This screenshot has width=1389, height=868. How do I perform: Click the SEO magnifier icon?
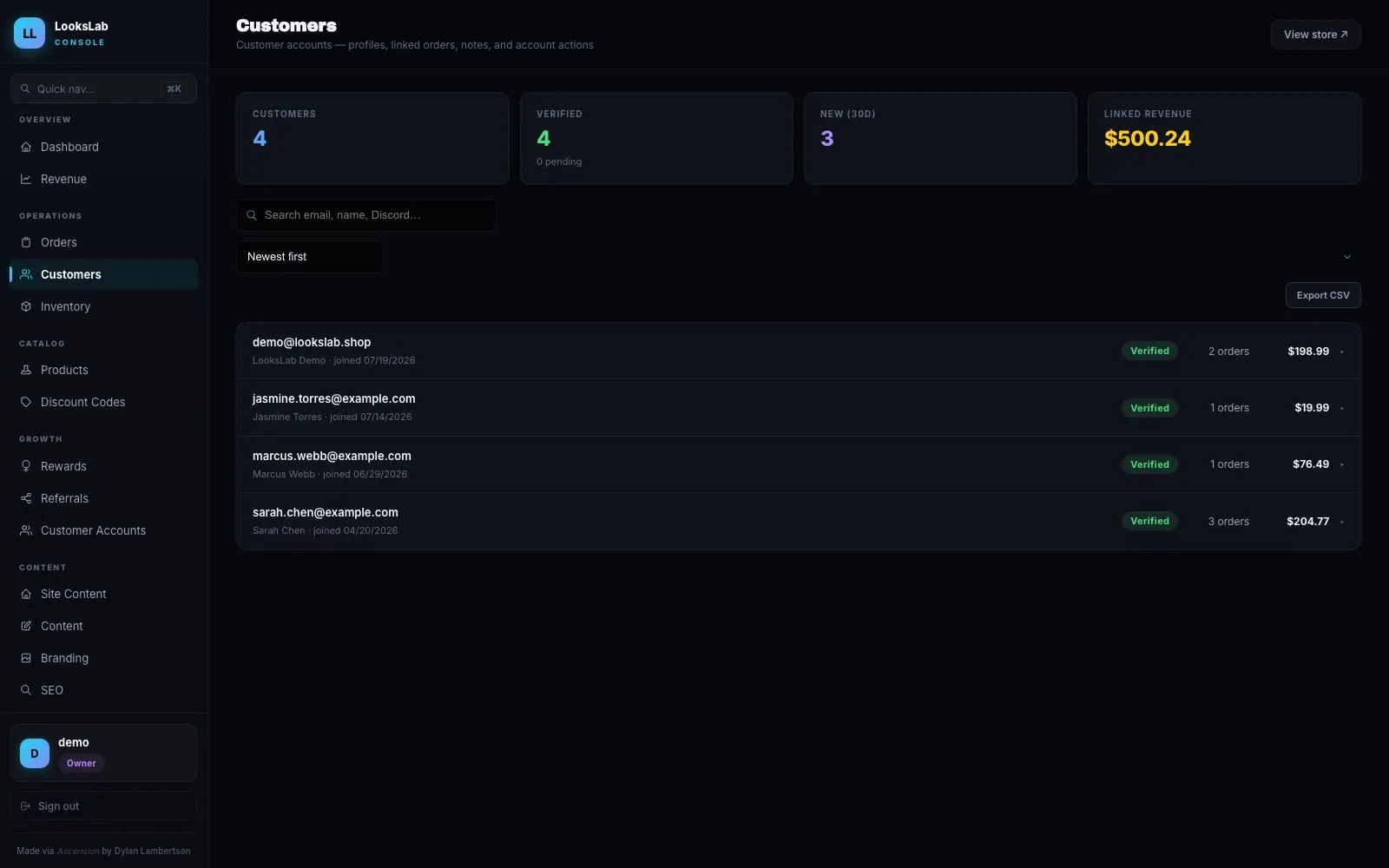tap(26, 690)
